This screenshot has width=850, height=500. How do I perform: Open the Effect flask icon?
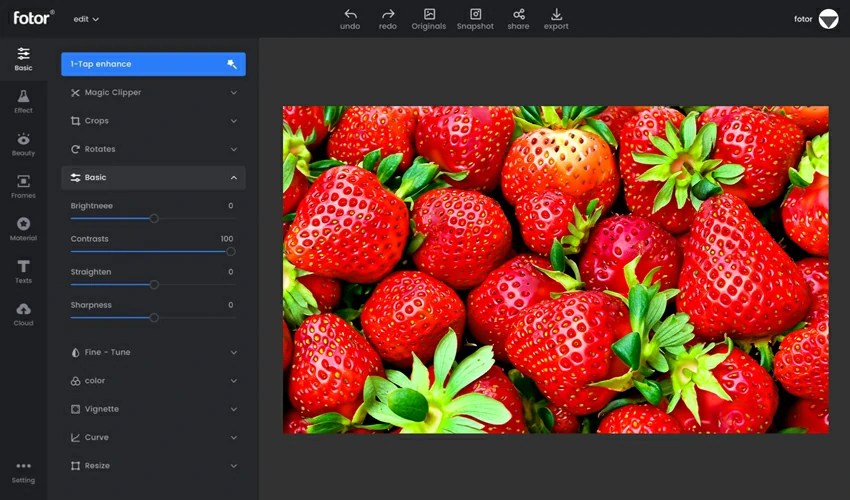pos(23,97)
